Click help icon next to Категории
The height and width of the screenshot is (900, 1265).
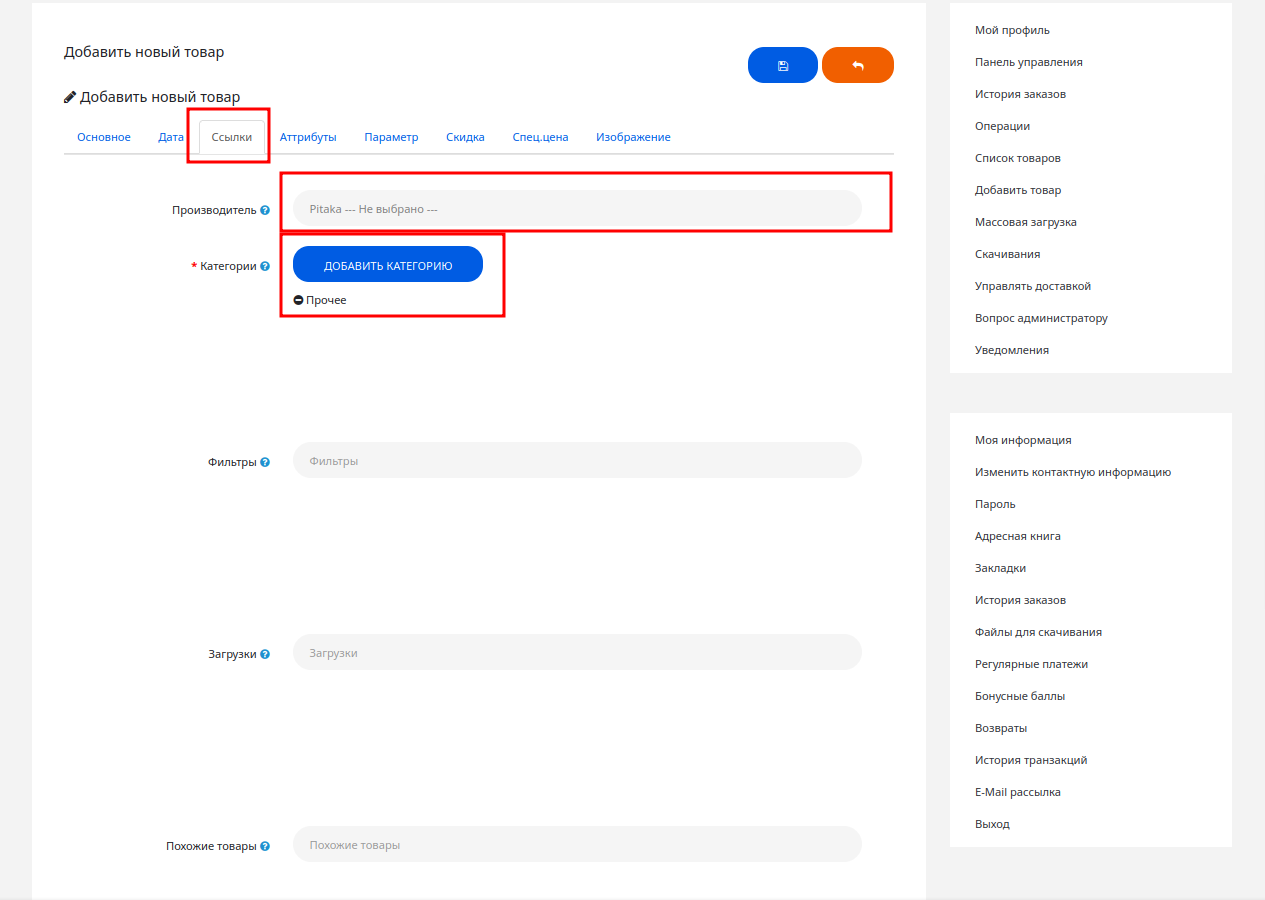(x=265, y=267)
